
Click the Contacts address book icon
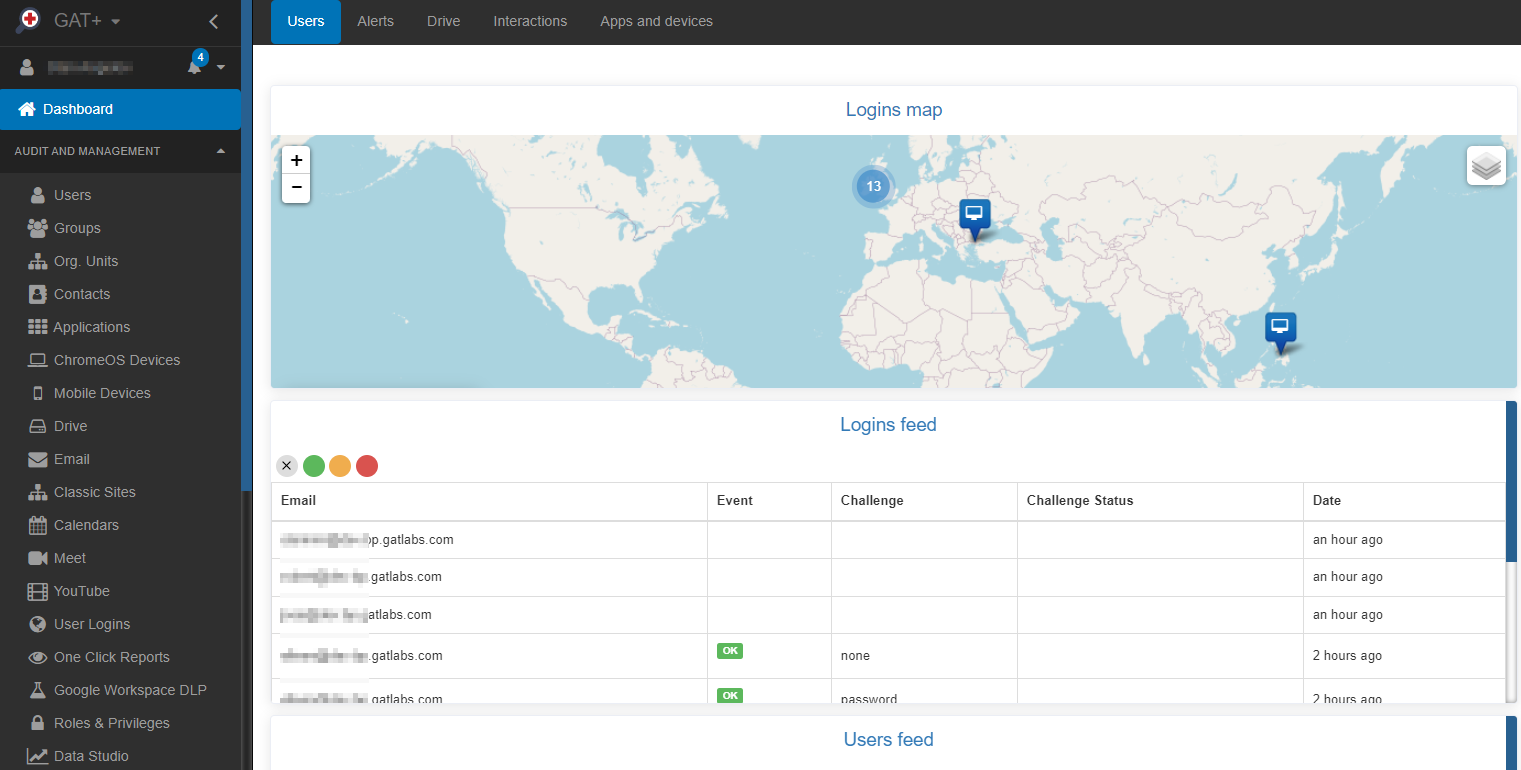38,294
